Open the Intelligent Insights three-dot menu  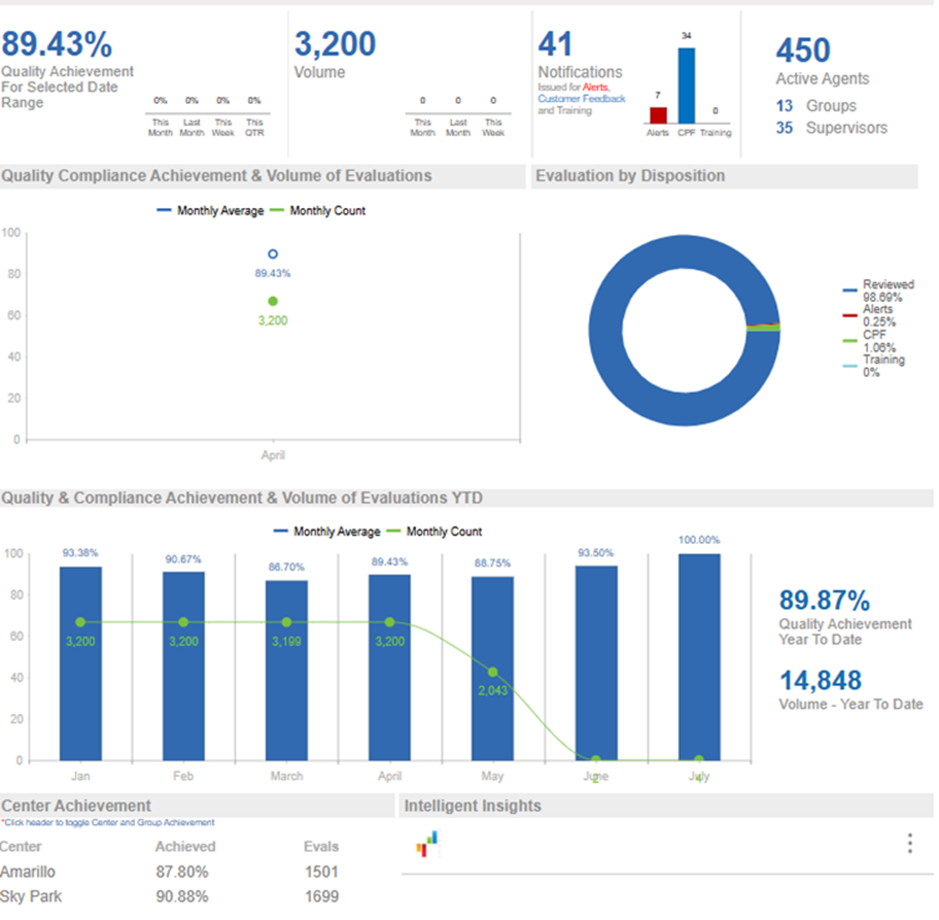coord(909,844)
